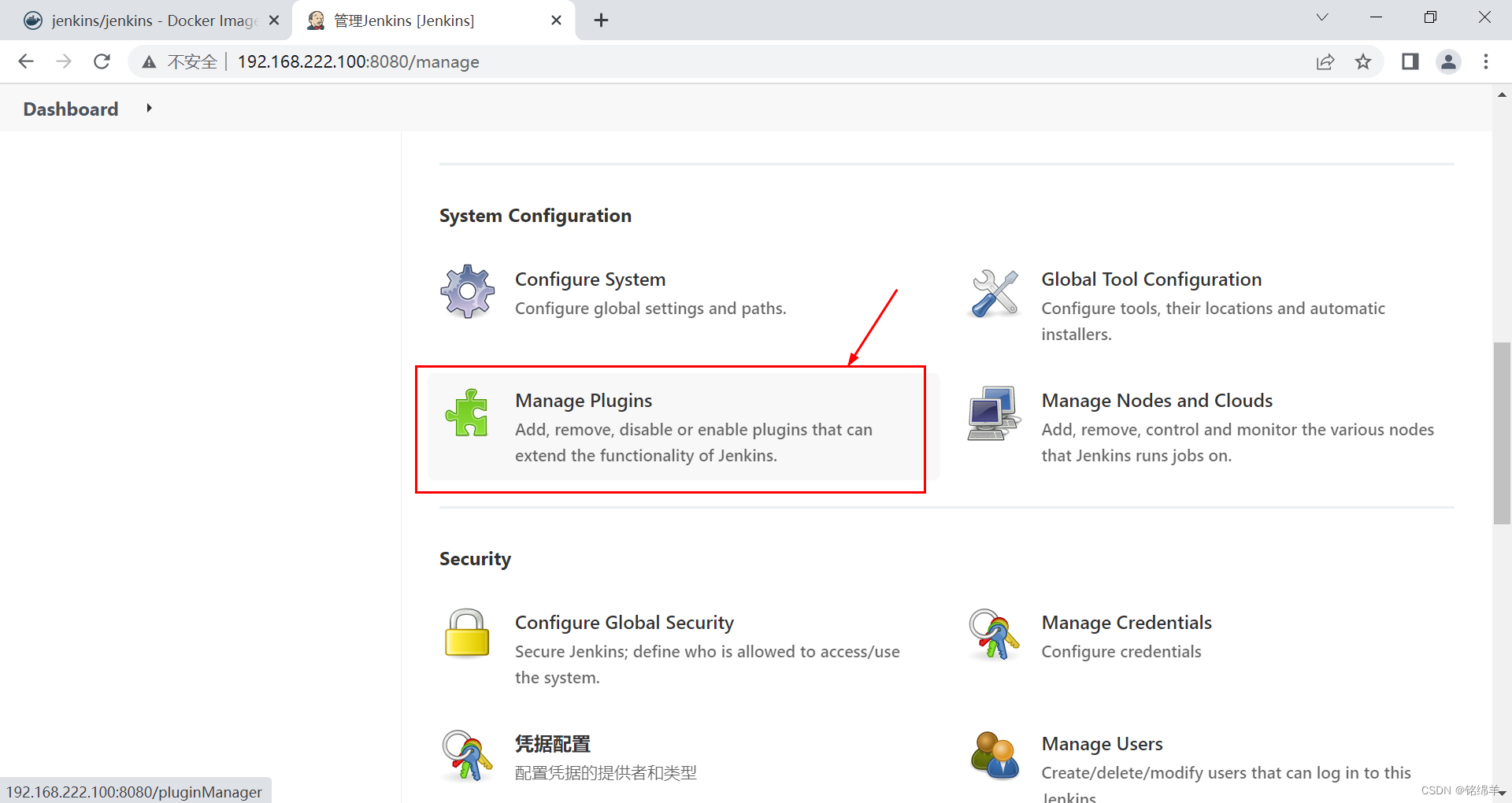Close the jenkins/jenkins Docker Image tab
The height and width of the screenshot is (803, 1512).
[x=274, y=20]
